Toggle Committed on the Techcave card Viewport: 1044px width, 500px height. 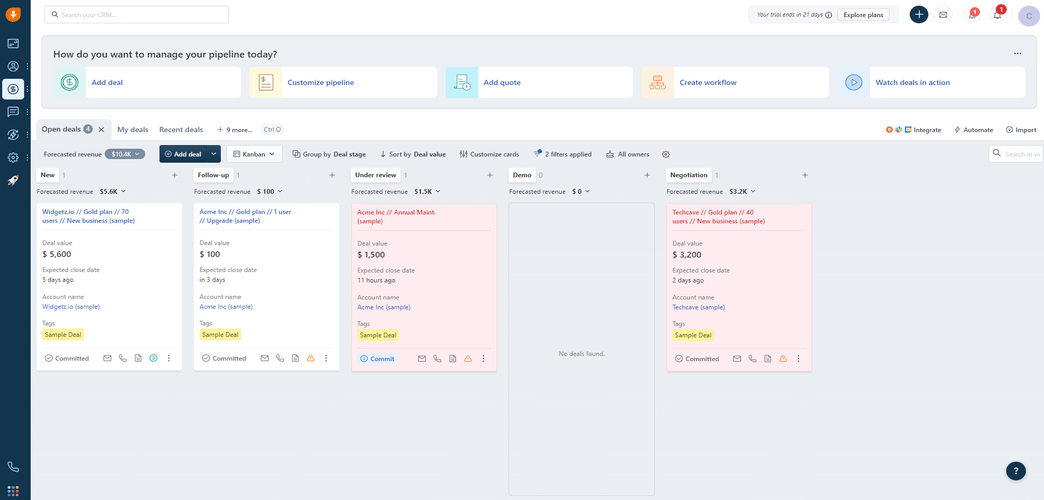[x=696, y=358]
